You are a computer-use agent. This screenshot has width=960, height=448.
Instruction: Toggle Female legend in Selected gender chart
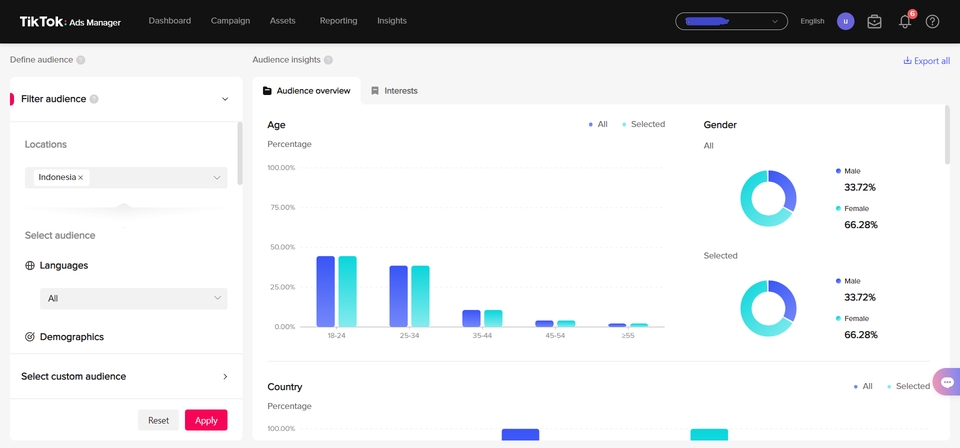tap(852, 319)
